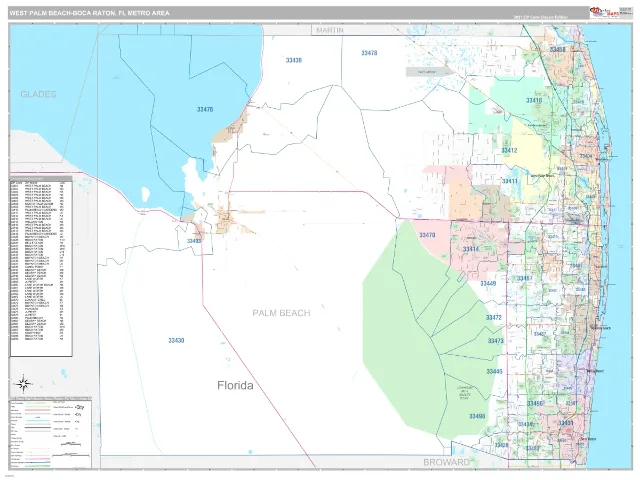Click the Florida state label
The height and width of the screenshot is (480, 640).
pos(235,385)
